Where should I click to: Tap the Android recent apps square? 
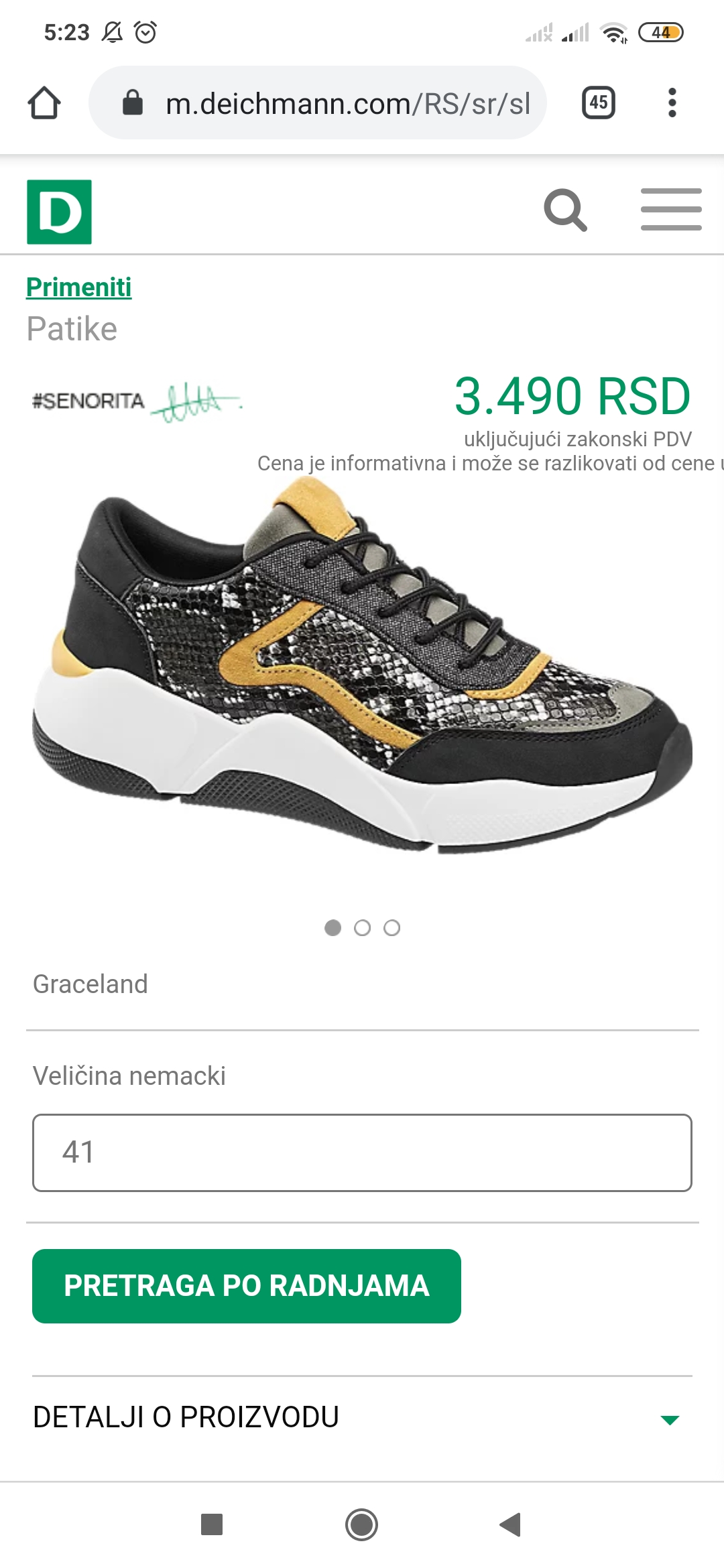pyautogui.click(x=212, y=1524)
